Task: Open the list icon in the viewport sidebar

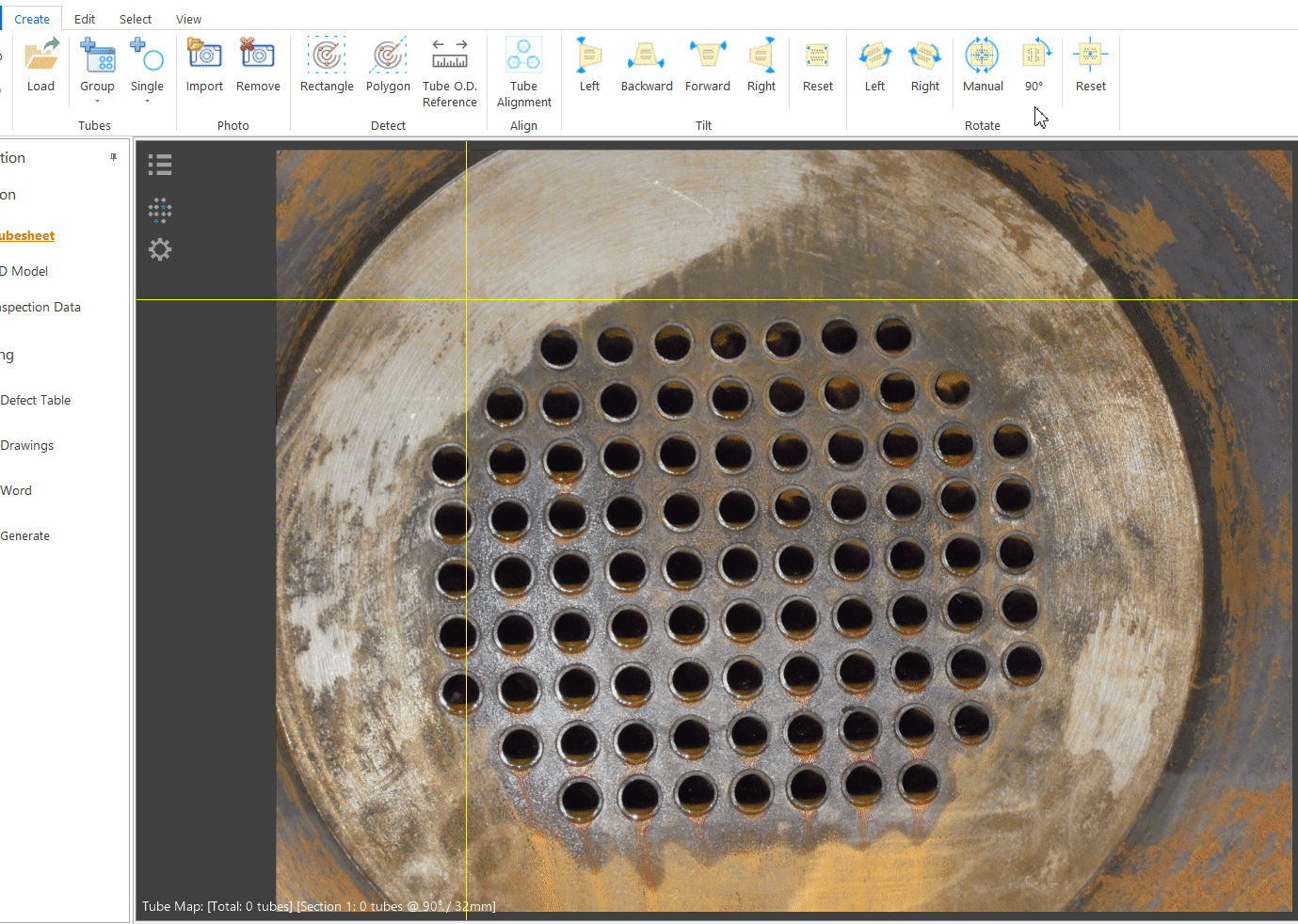Action: point(159,164)
